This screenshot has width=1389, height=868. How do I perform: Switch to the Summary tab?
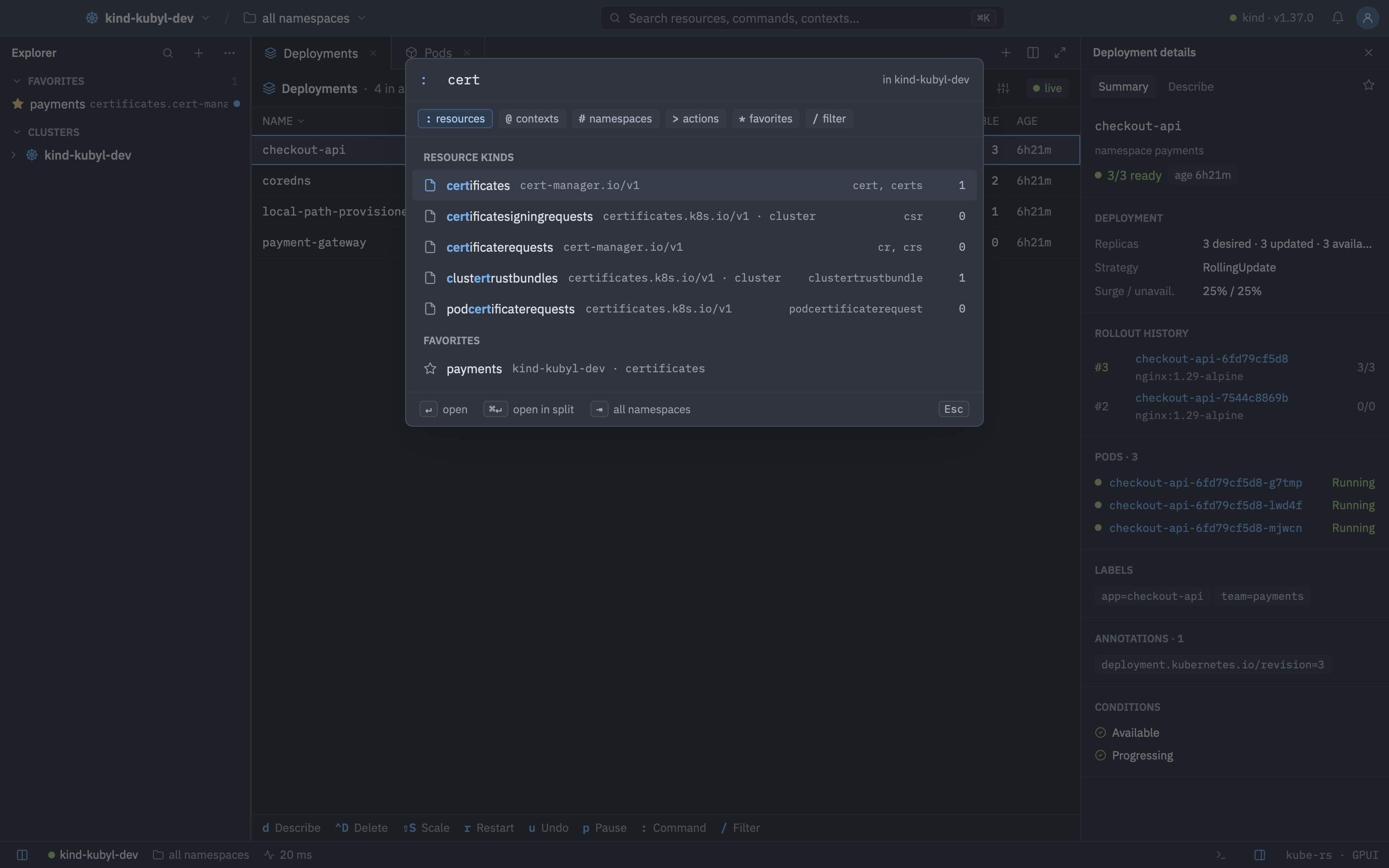1123,87
